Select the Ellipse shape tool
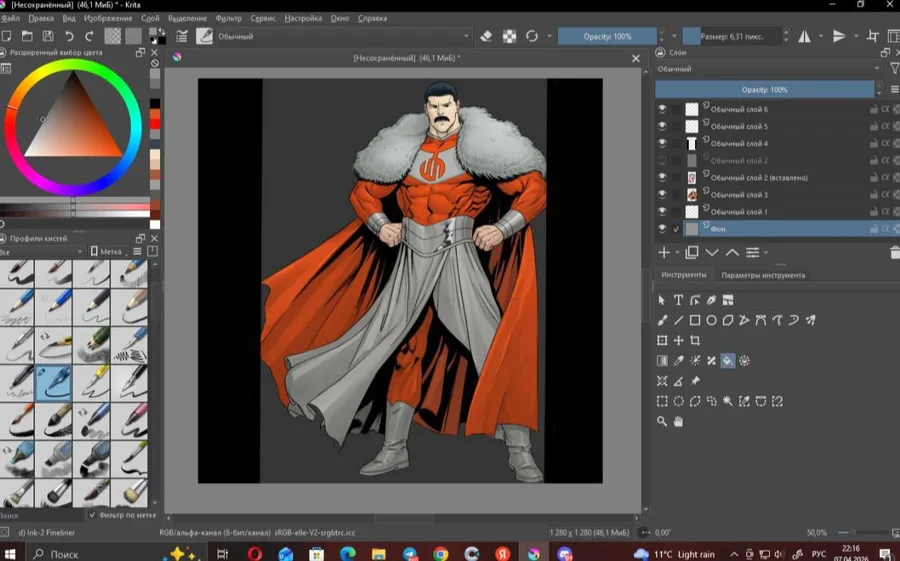Image resolution: width=900 pixels, height=561 pixels. click(711, 321)
